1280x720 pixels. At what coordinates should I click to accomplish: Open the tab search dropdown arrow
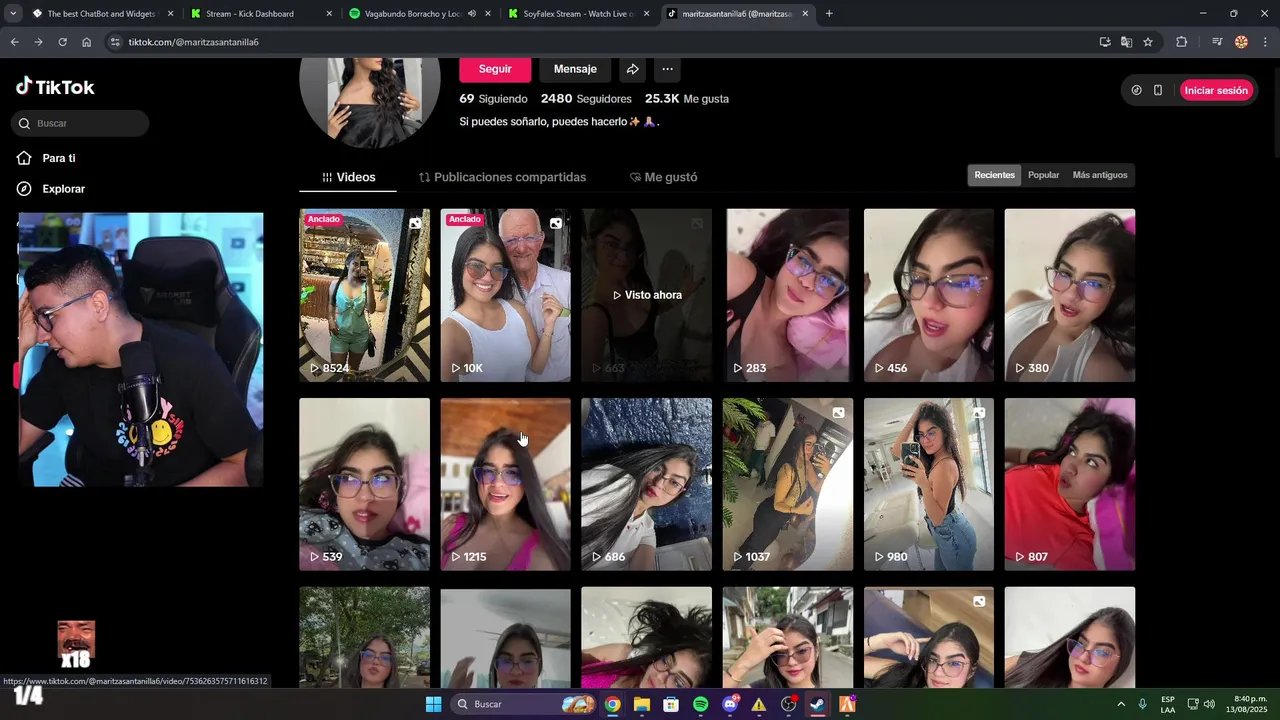[x=13, y=14]
